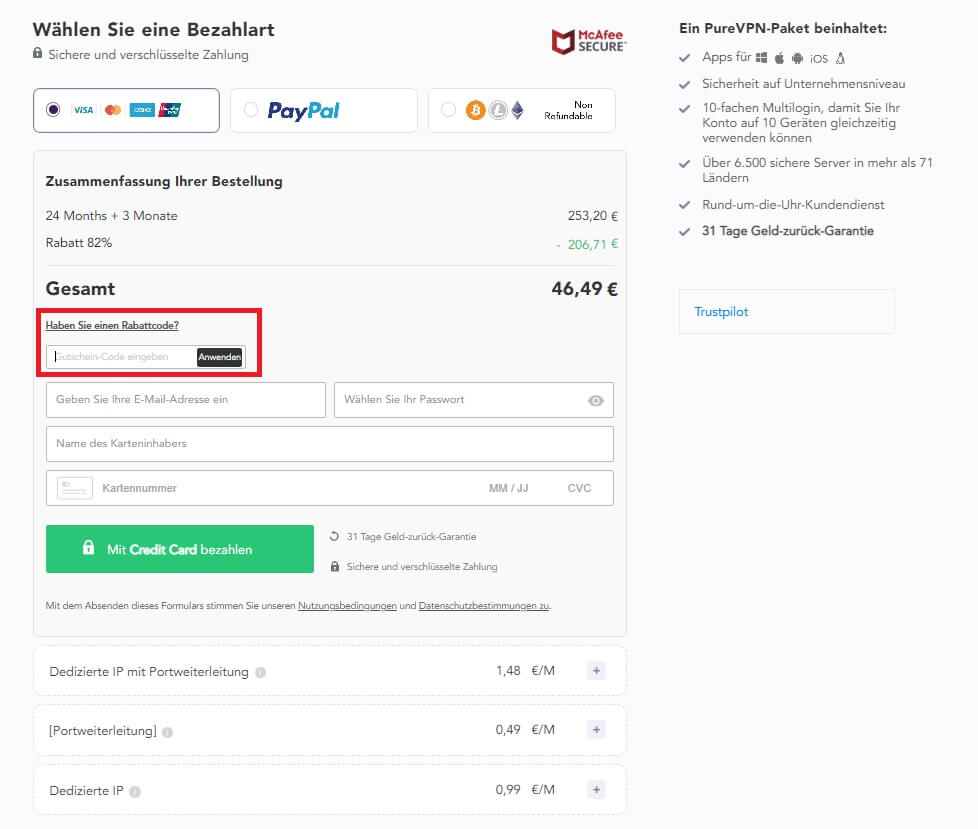Open the Datenschutzbestimmungen link
978x829 pixels.
[484, 606]
